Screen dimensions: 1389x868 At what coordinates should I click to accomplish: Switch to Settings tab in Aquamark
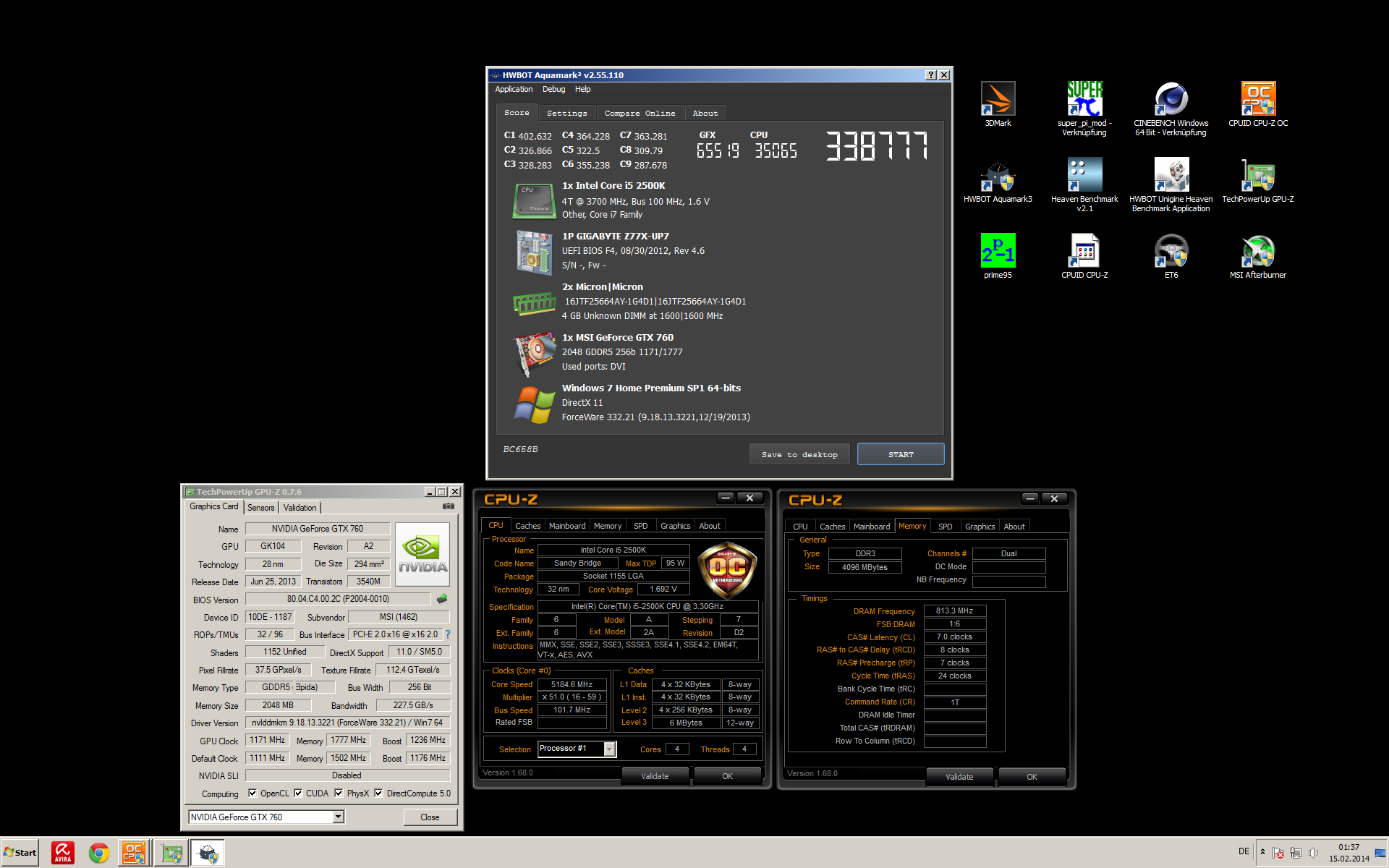coord(566,113)
